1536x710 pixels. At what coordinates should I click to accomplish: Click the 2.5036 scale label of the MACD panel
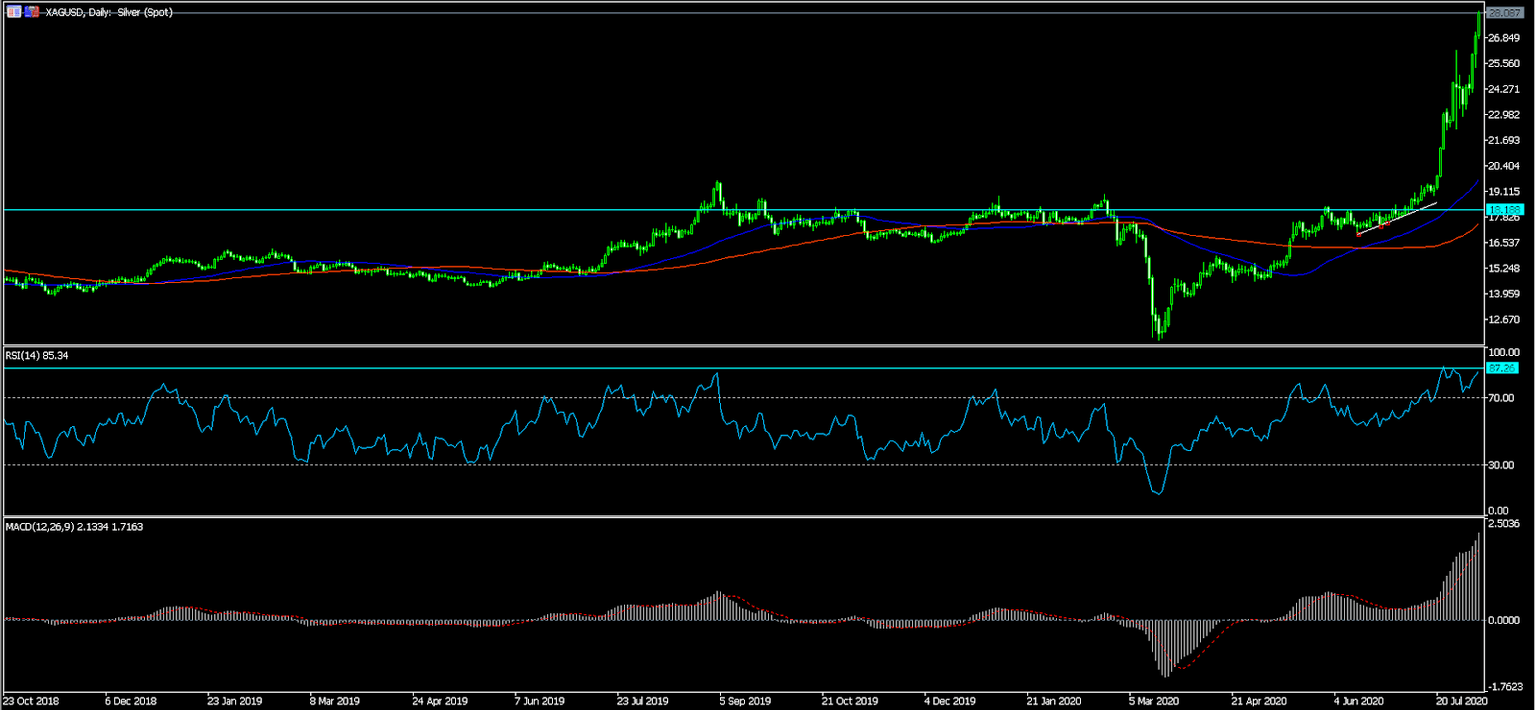[x=1506, y=523]
